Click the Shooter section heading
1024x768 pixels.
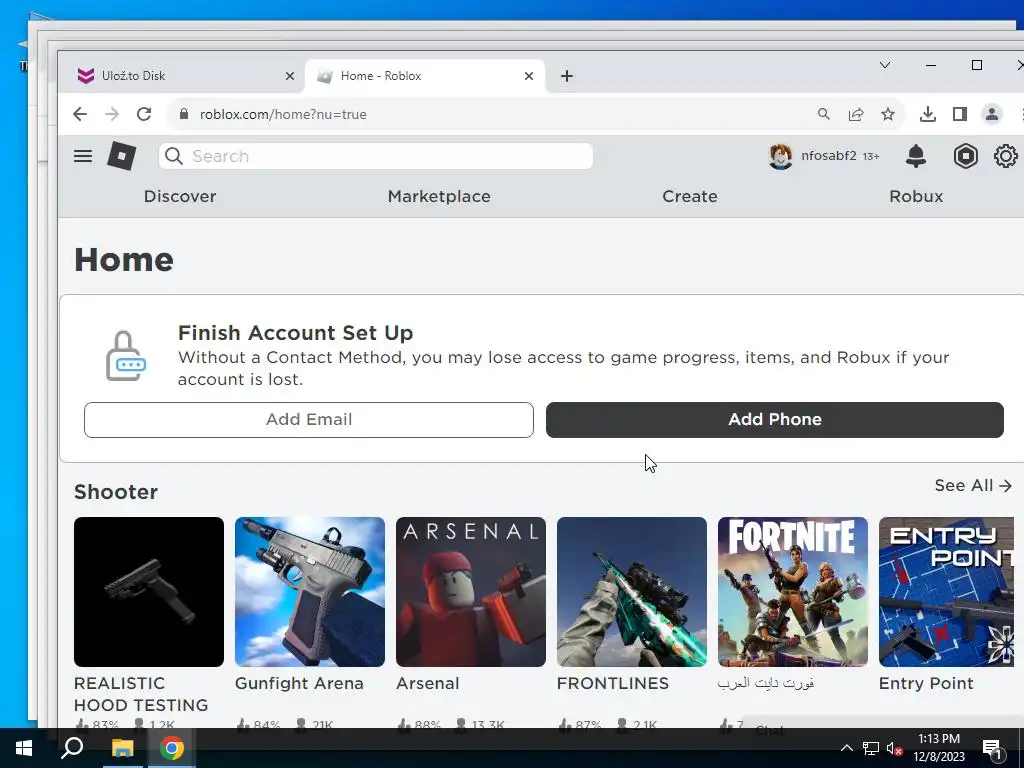click(116, 492)
